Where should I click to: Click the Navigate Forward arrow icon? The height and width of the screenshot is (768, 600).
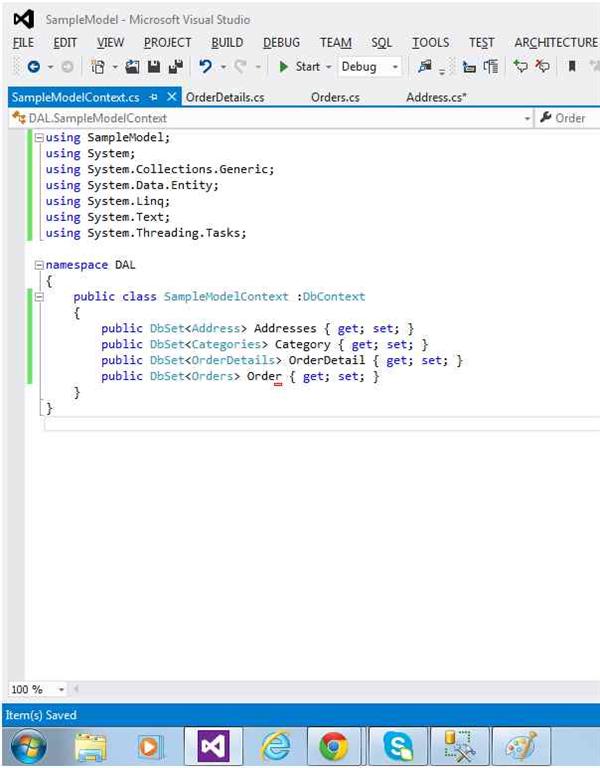68,67
